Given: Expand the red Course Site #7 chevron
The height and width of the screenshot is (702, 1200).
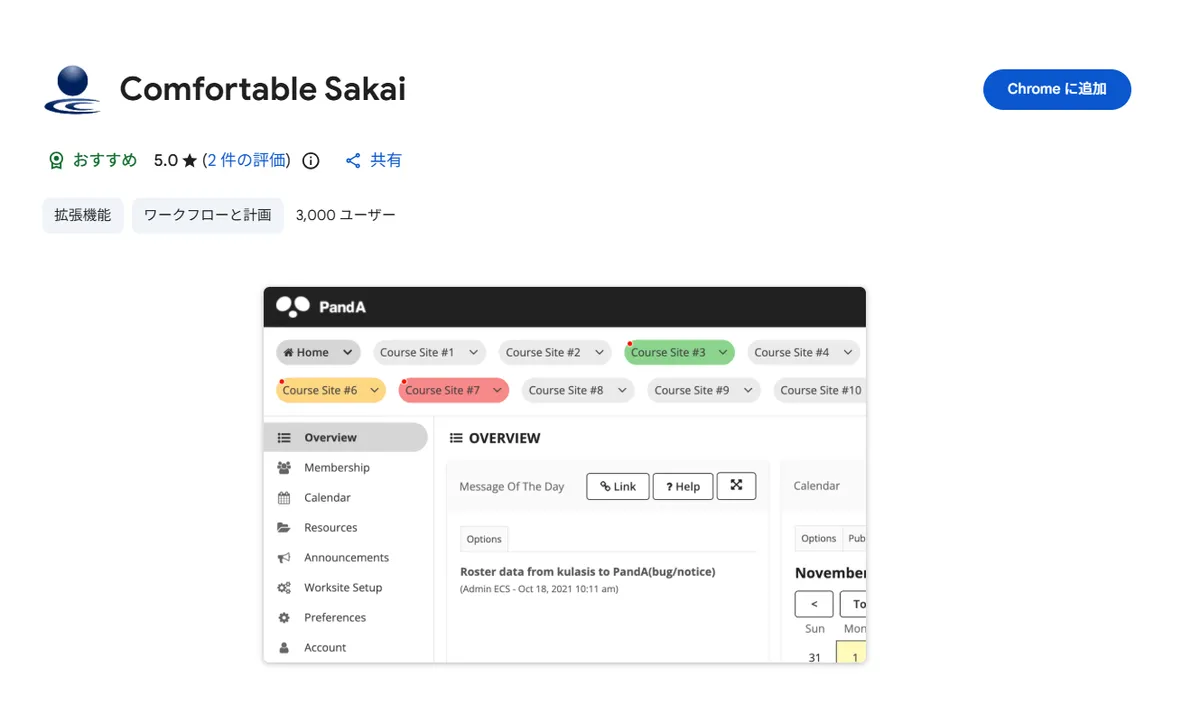Looking at the screenshot, I should 497,390.
